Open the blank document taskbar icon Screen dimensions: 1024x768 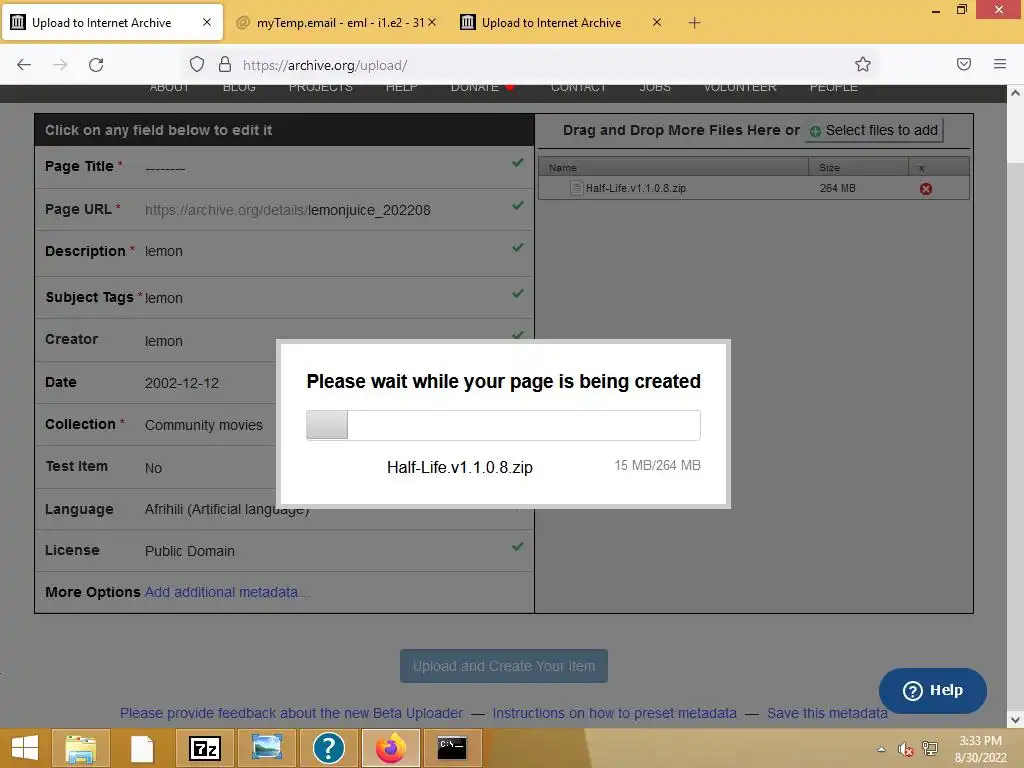142,748
